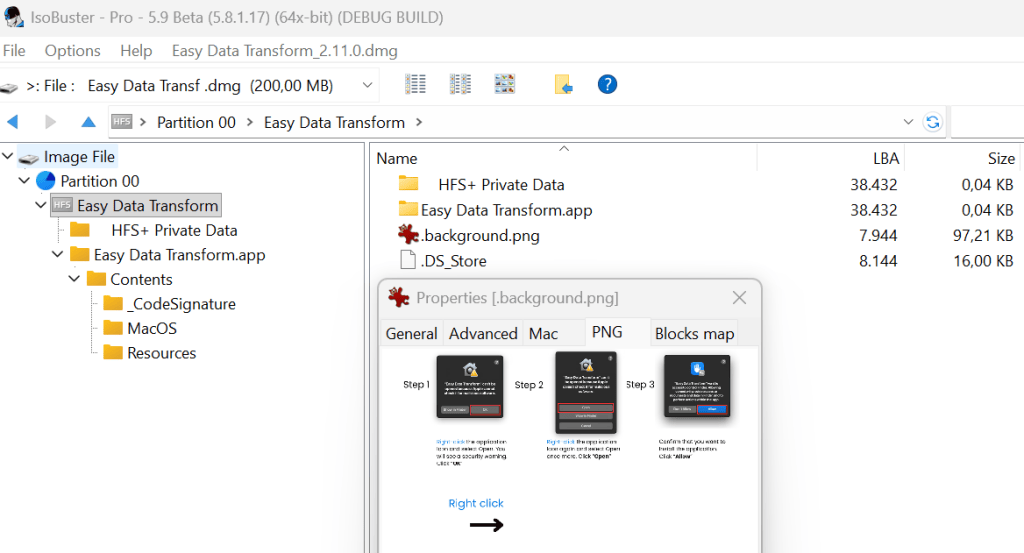Select Partition 00 in the breadcrumb path

point(196,123)
